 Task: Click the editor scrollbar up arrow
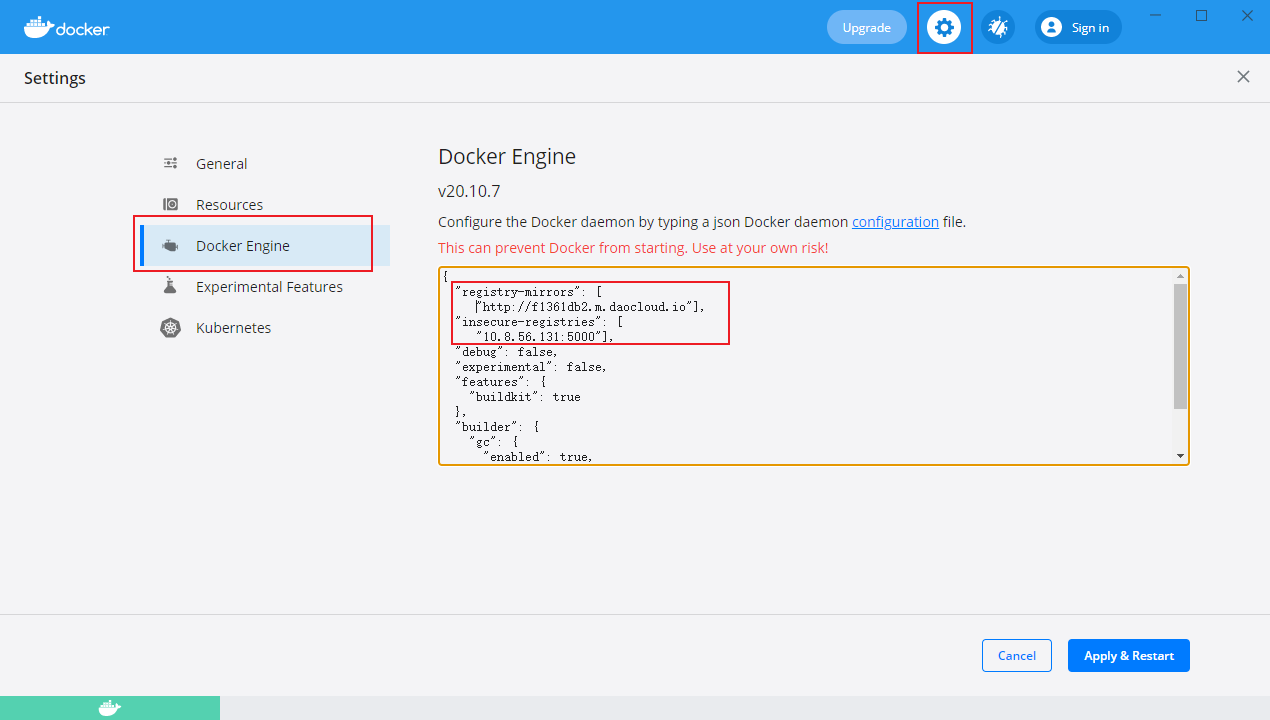(x=1181, y=276)
